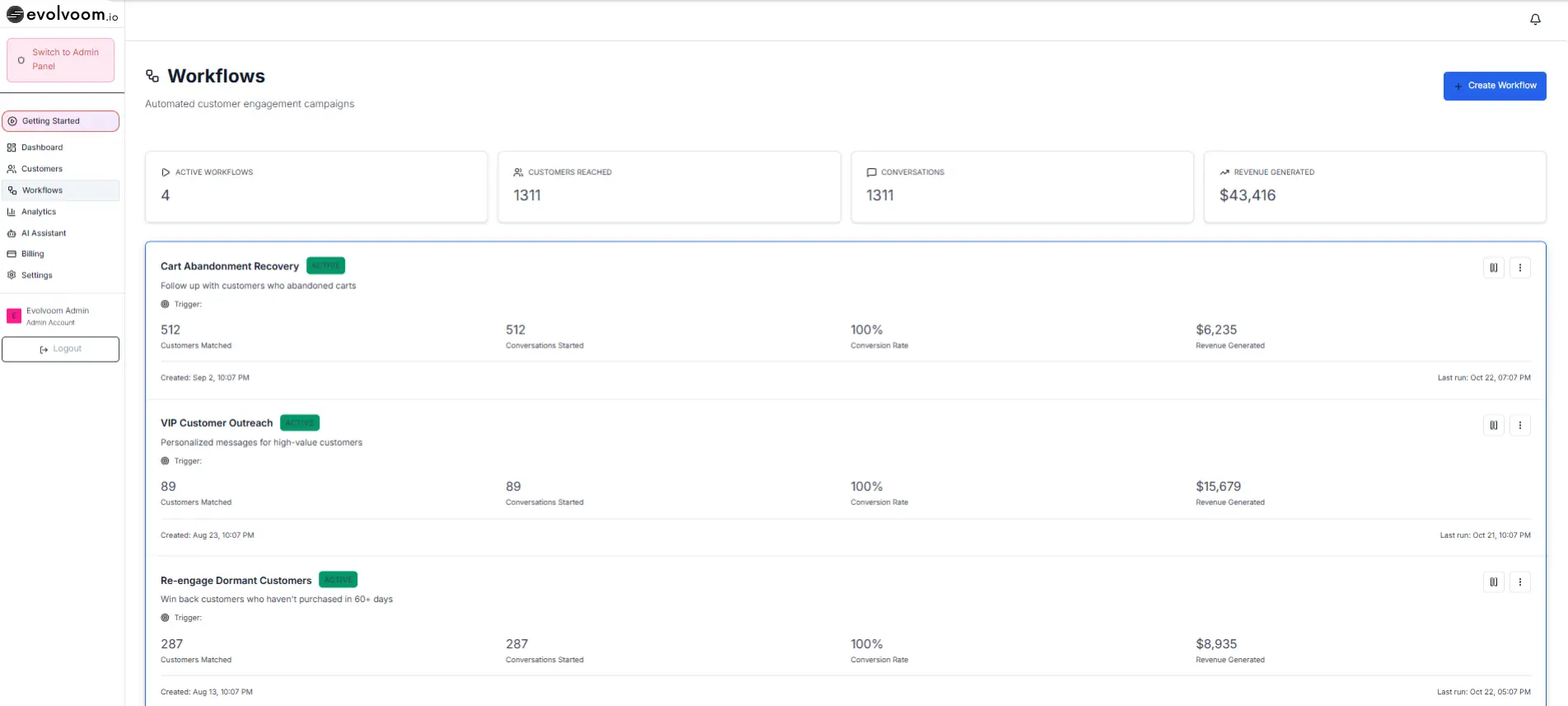The image size is (1568, 706).
Task: Click the VIP Customer Outreach trigger icon
Action: coord(165,461)
